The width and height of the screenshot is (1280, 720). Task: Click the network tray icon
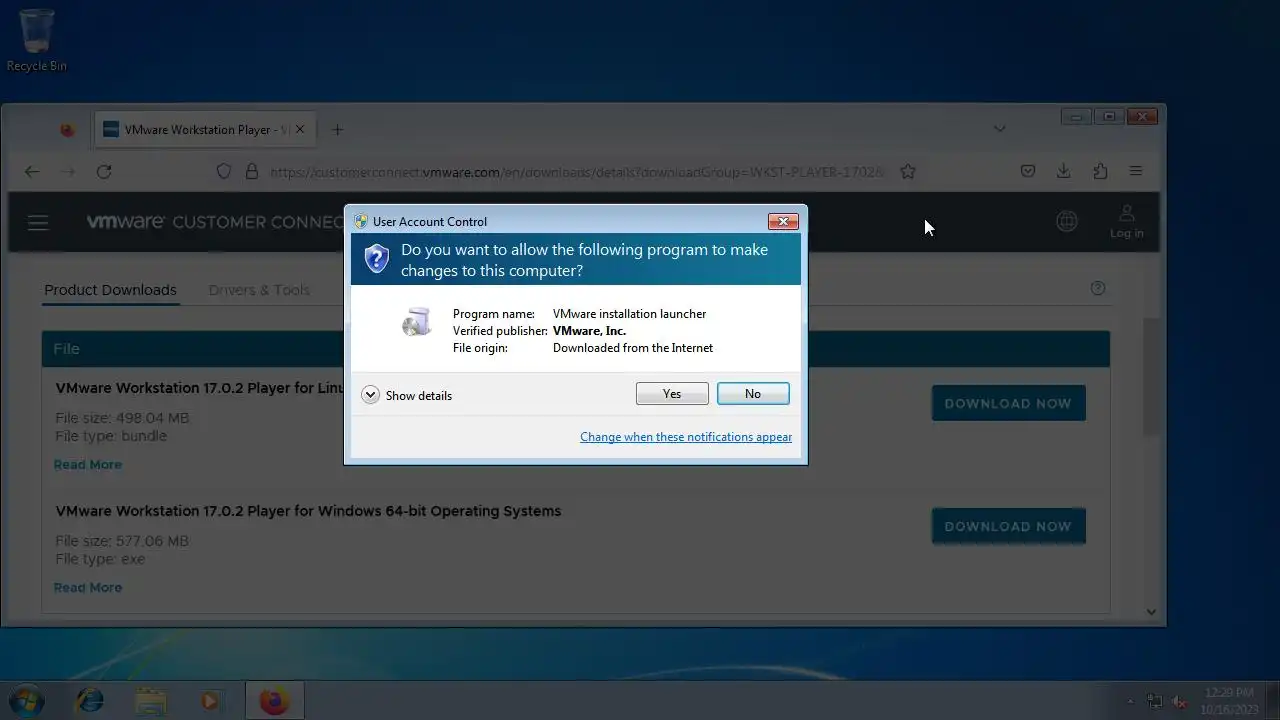pyautogui.click(x=1155, y=701)
